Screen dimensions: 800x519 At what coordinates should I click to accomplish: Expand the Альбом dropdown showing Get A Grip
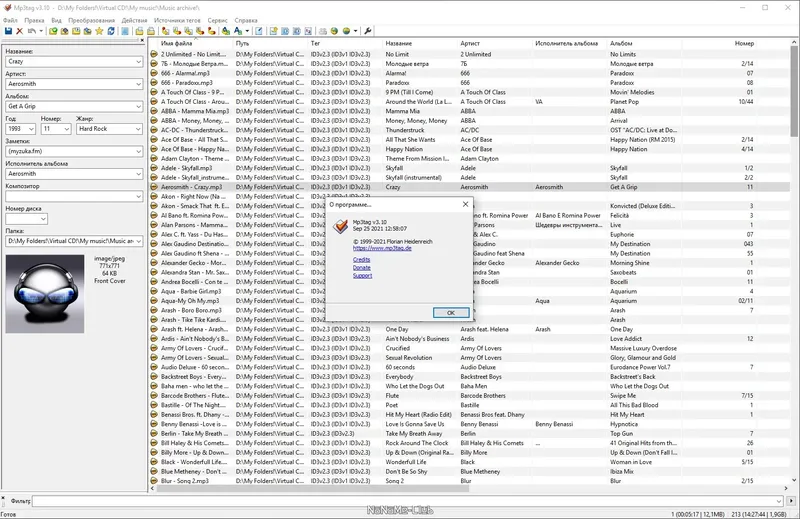coord(138,106)
